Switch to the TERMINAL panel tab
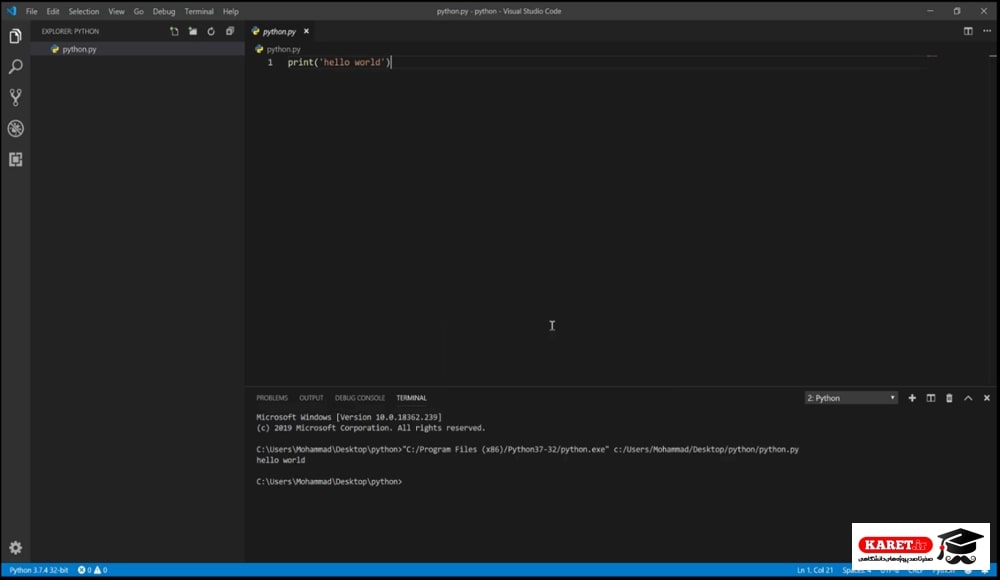This screenshot has height=580, width=1000. coord(411,398)
